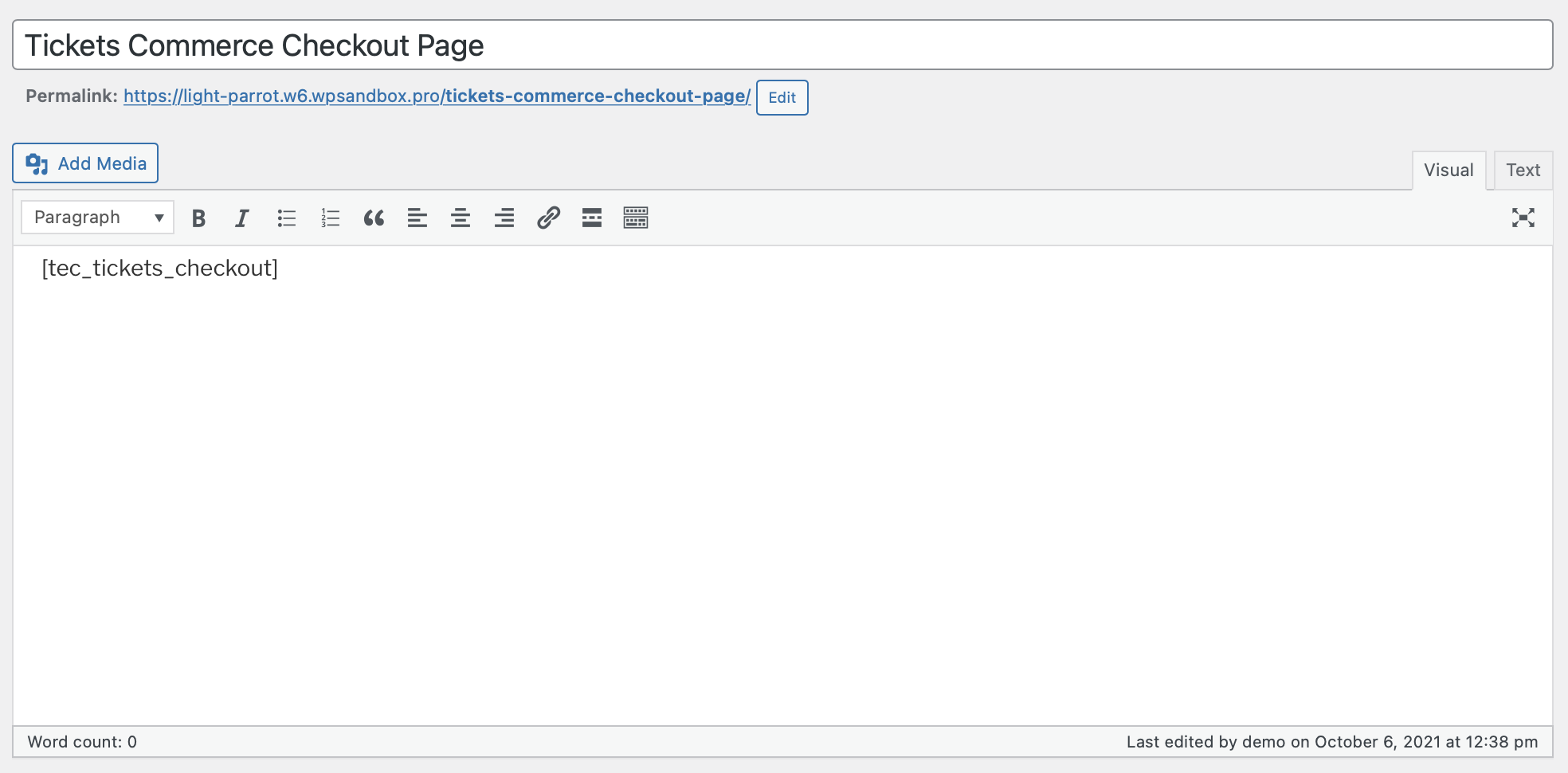Toggle the toolbar kitchen sink
The height and width of the screenshot is (773, 1568).
(x=636, y=218)
